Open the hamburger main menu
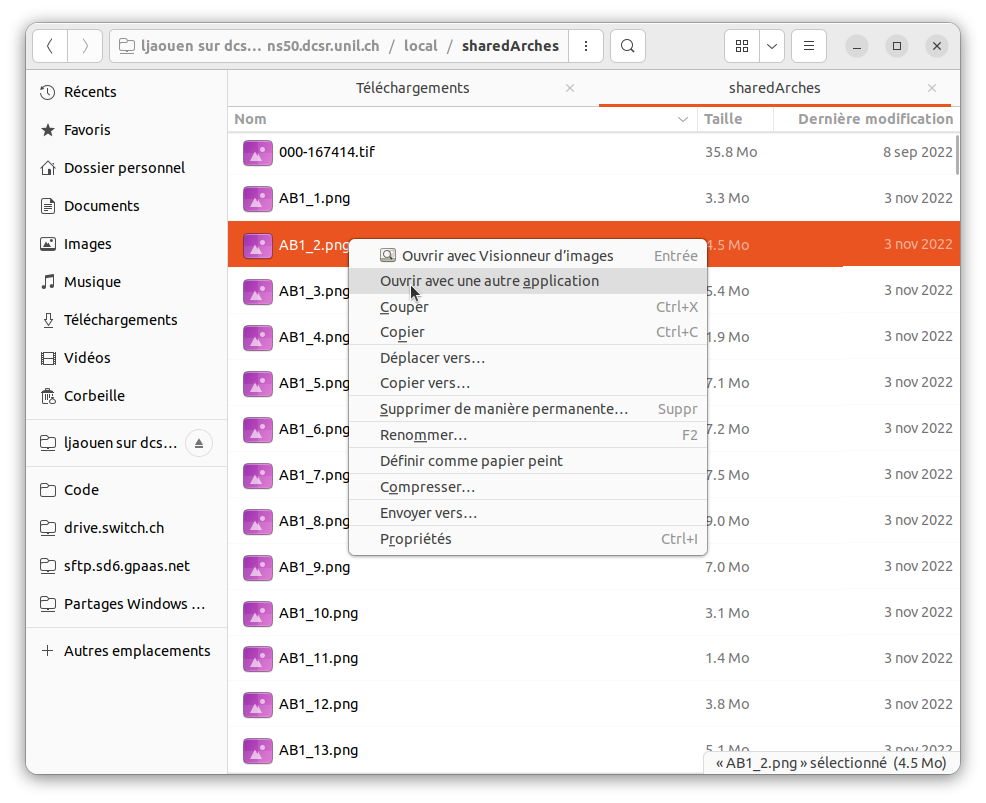The image size is (986, 803). click(809, 46)
